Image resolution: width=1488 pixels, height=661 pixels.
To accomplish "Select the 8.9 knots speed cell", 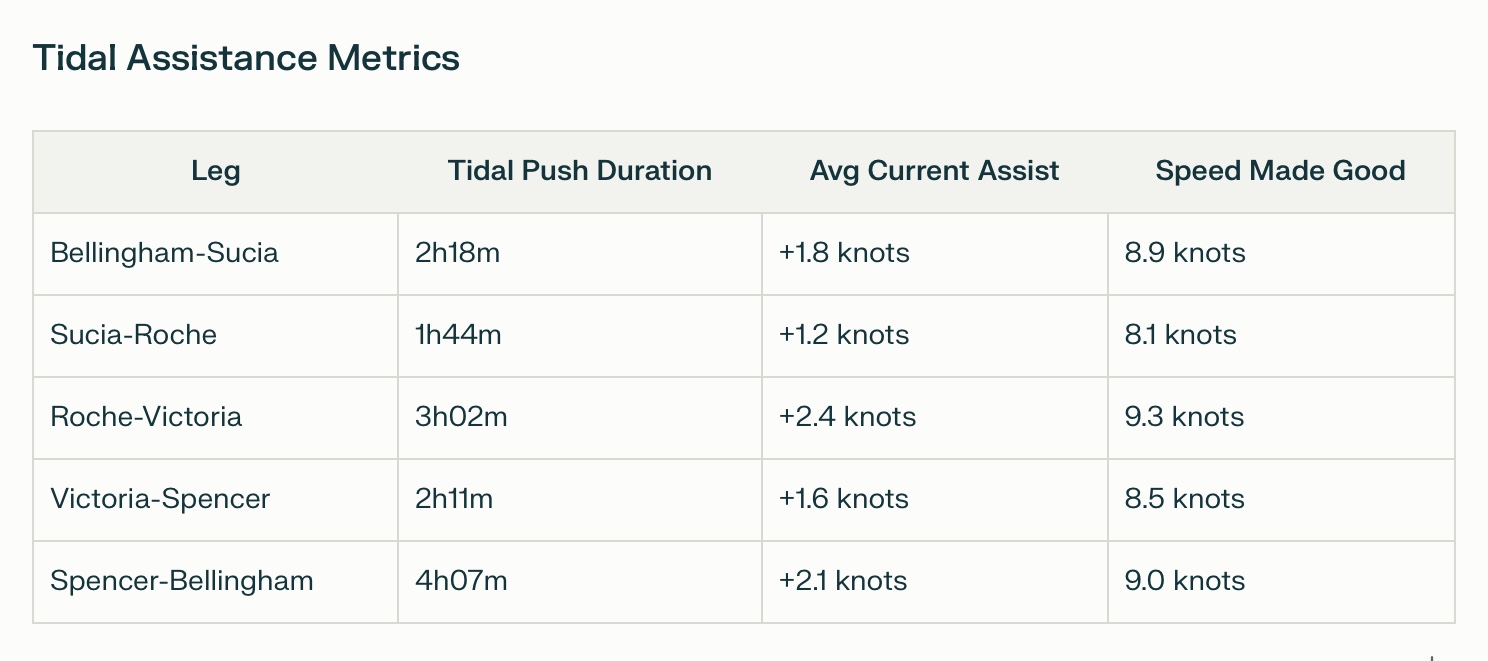I will [x=1185, y=253].
